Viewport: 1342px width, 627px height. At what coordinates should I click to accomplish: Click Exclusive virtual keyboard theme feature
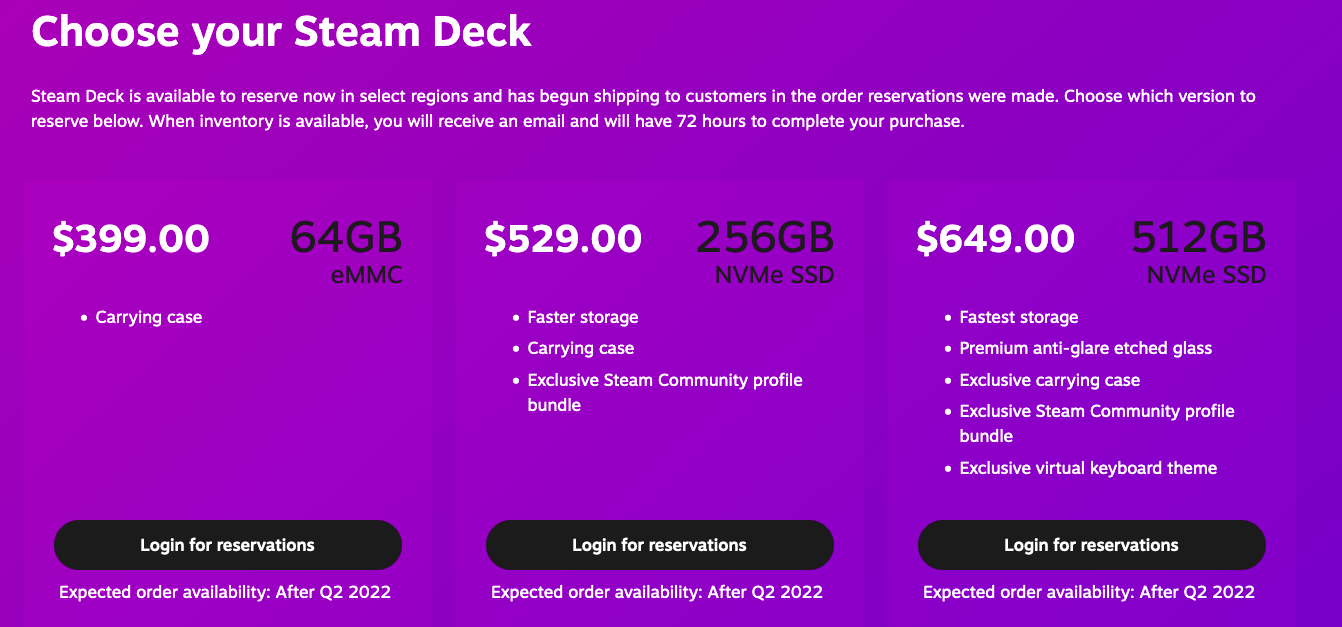1088,468
